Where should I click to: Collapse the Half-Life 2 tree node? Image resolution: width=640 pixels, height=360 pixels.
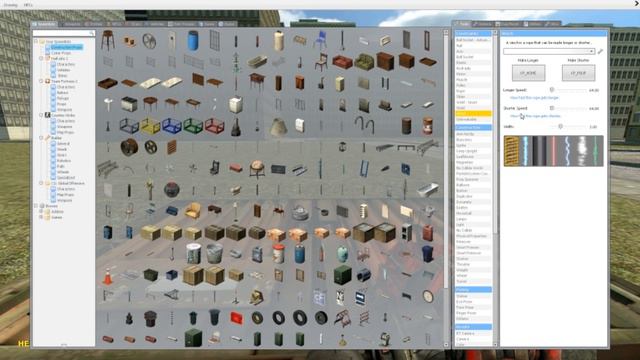coord(41,58)
